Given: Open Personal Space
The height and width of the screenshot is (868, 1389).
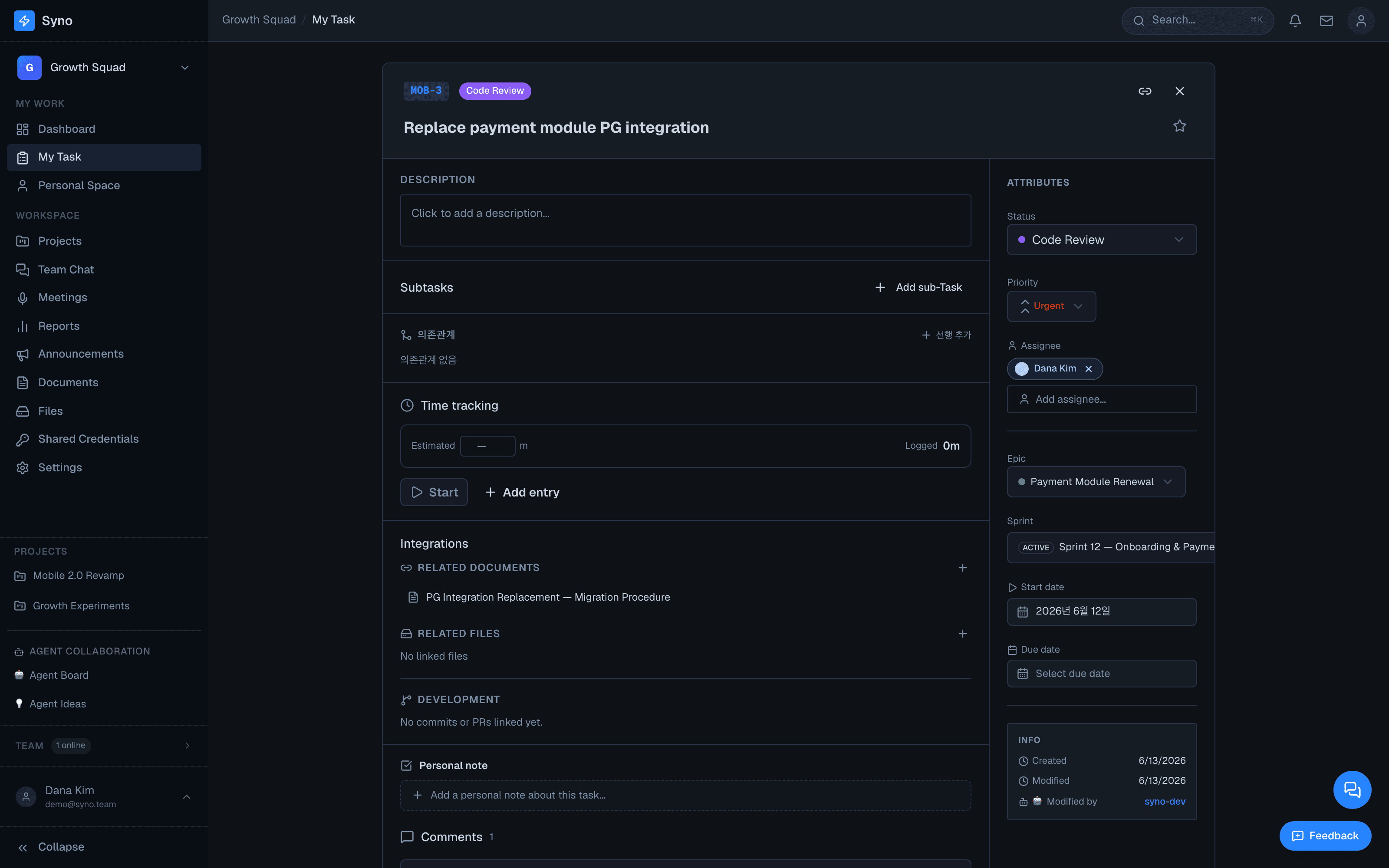Looking at the screenshot, I should (104, 185).
